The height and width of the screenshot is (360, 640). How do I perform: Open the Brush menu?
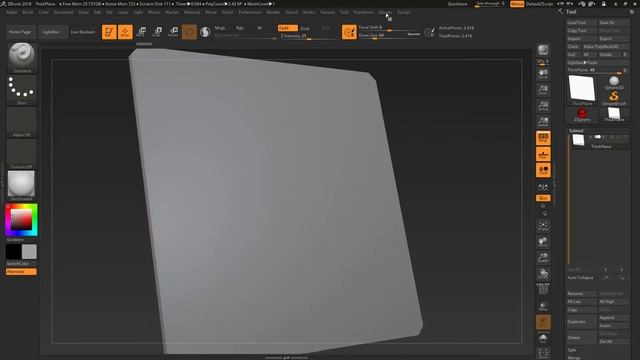coord(28,12)
